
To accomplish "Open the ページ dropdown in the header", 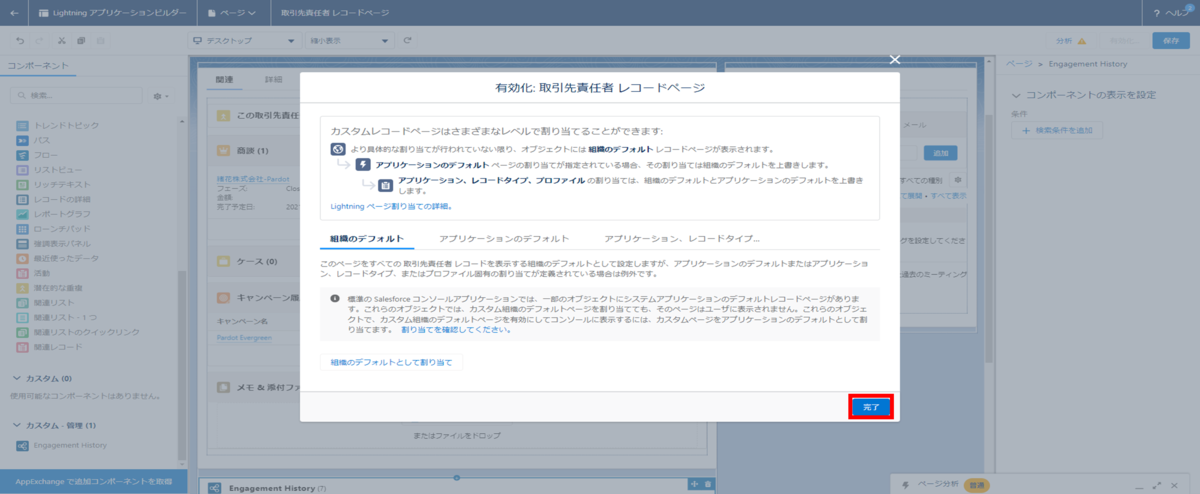I will 232,13.
